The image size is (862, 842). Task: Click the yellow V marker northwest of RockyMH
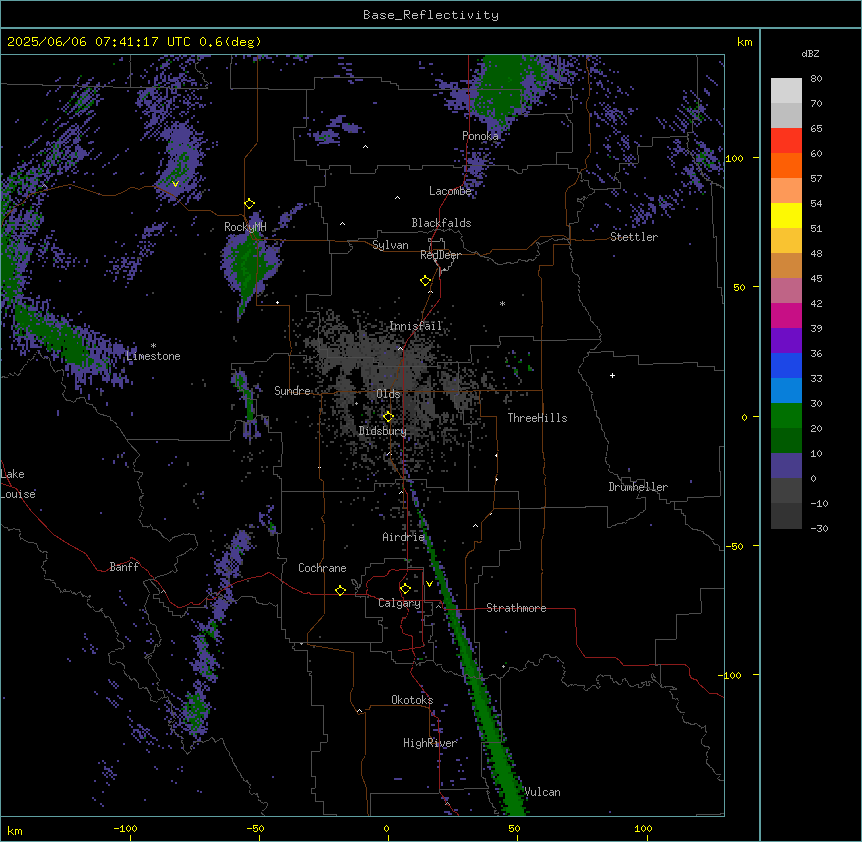[175, 184]
